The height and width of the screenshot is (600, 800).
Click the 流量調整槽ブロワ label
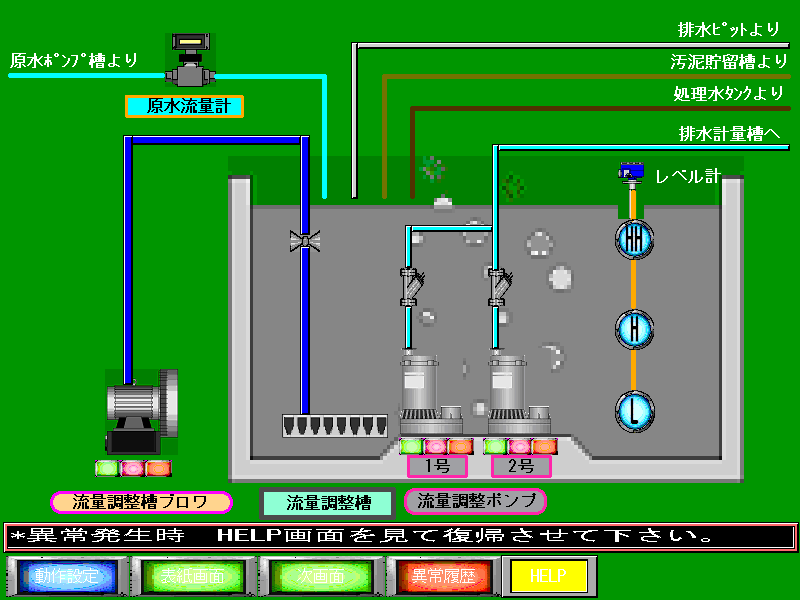pos(141,502)
